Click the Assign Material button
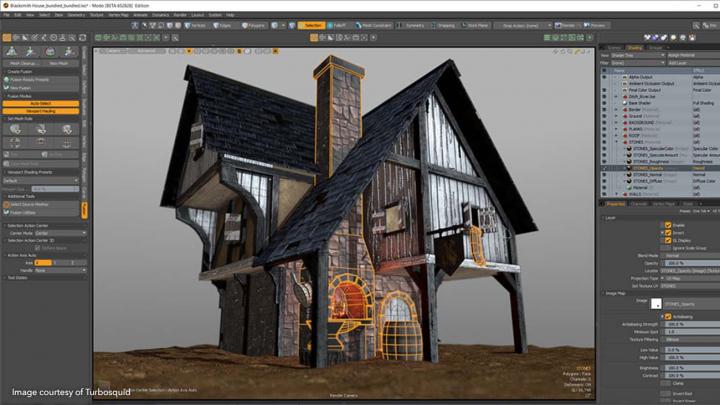The height and width of the screenshot is (405, 720). [x=694, y=55]
